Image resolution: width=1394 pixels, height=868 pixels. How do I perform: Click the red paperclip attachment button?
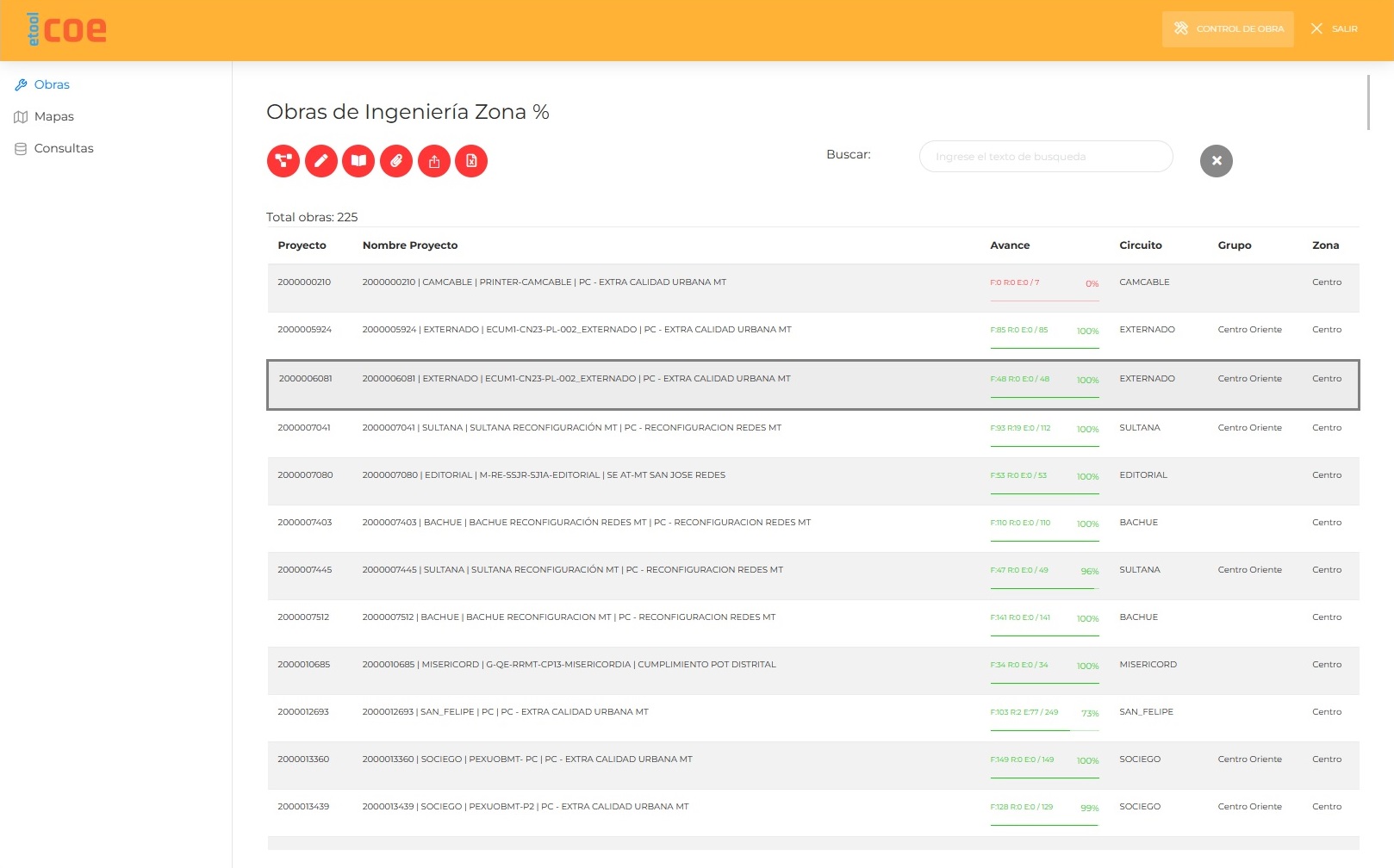coord(396,161)
